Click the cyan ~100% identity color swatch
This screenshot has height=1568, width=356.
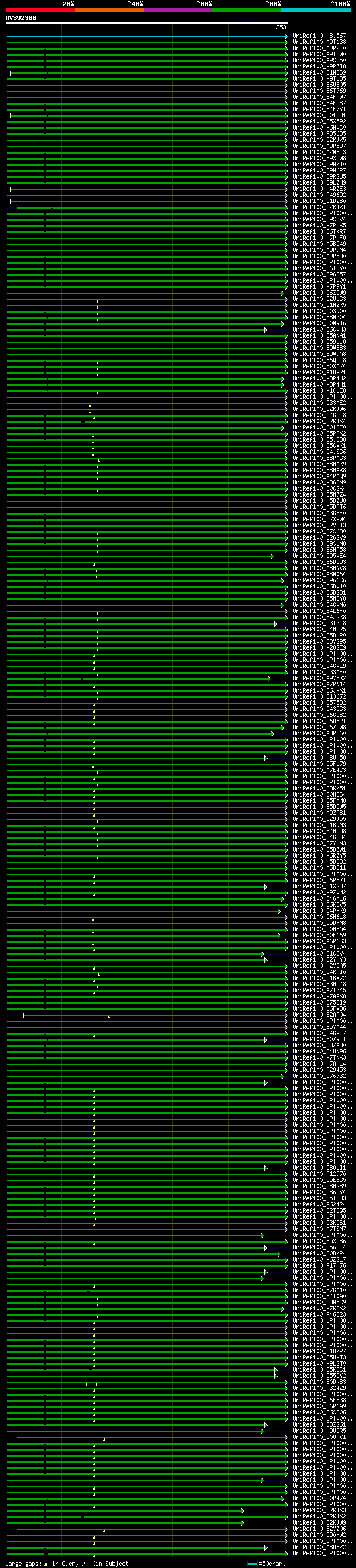click(317, 11)
